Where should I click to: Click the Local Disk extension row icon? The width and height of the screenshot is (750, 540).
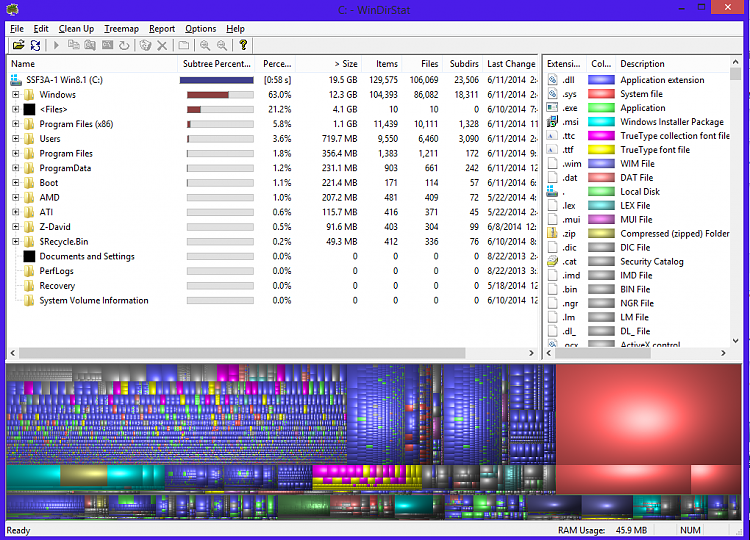[x=552, y=191]
